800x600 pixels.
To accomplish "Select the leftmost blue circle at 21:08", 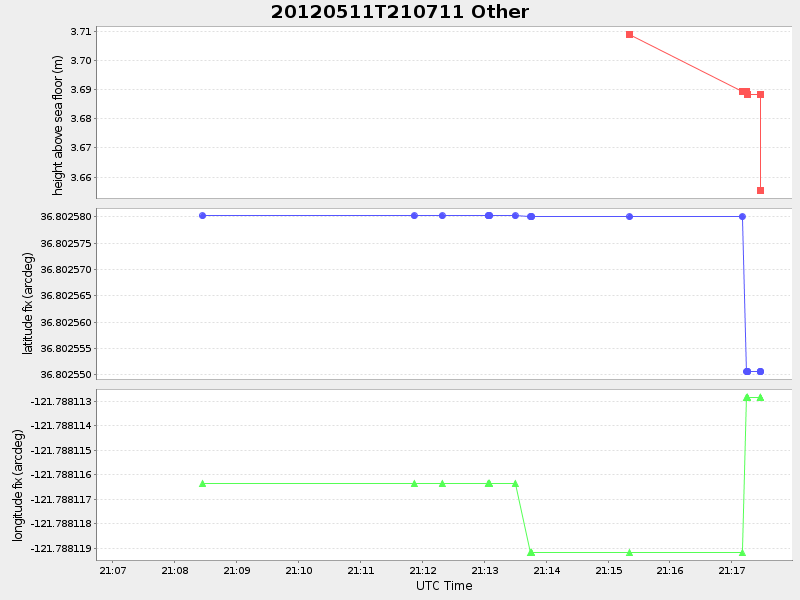I will point(202,214).
